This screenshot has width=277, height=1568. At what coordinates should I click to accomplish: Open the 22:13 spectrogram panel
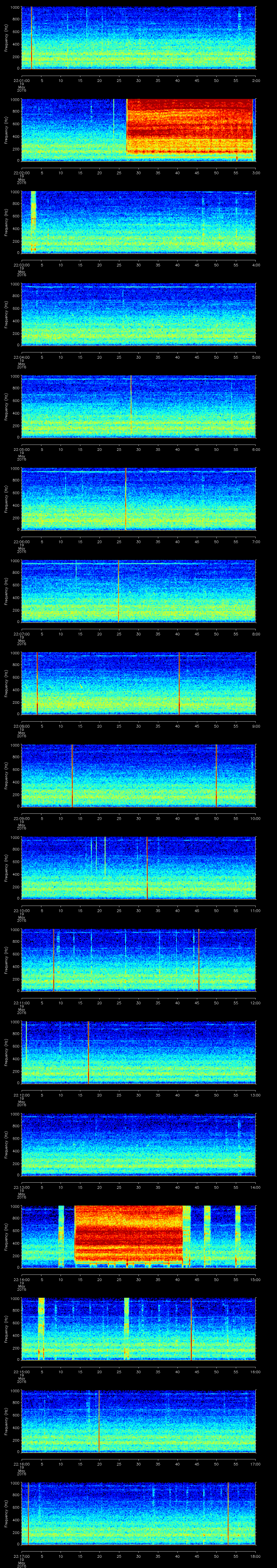[138, 1144]
